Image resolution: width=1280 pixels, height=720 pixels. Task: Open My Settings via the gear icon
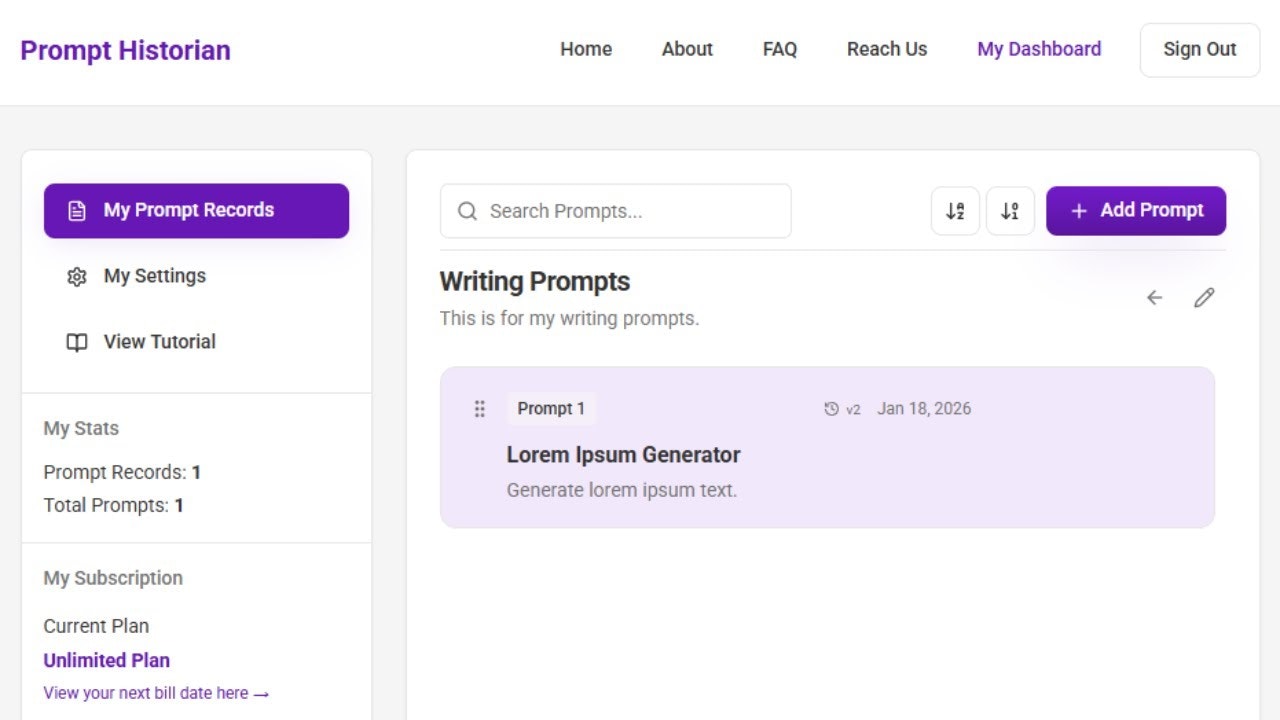pos(77,276)
